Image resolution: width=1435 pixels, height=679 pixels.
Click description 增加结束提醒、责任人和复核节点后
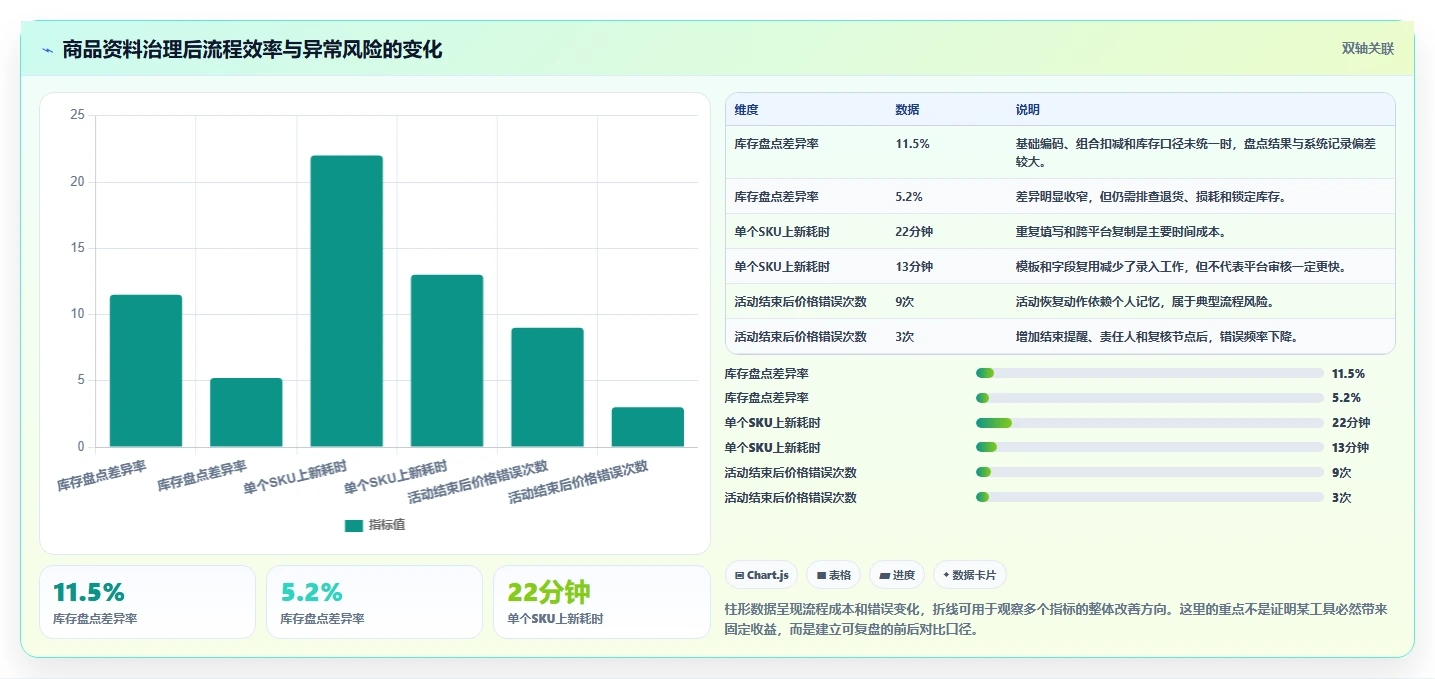tap(1157, 337)
